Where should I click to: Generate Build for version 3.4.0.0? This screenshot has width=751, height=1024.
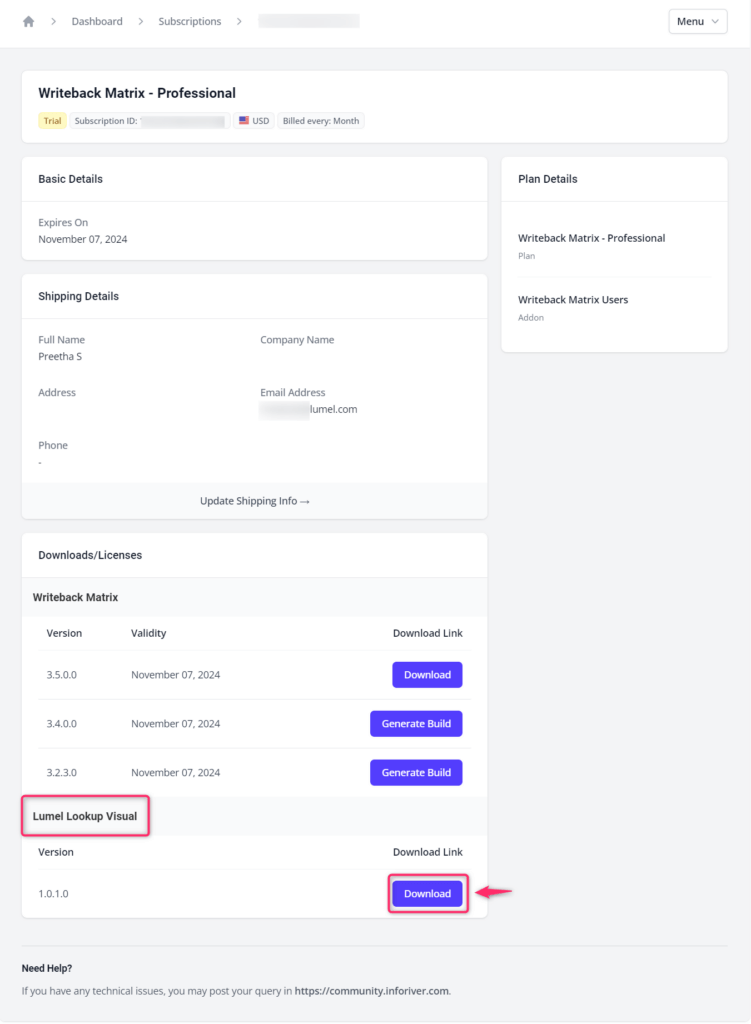pyautogui.click(x=416, y=723)
